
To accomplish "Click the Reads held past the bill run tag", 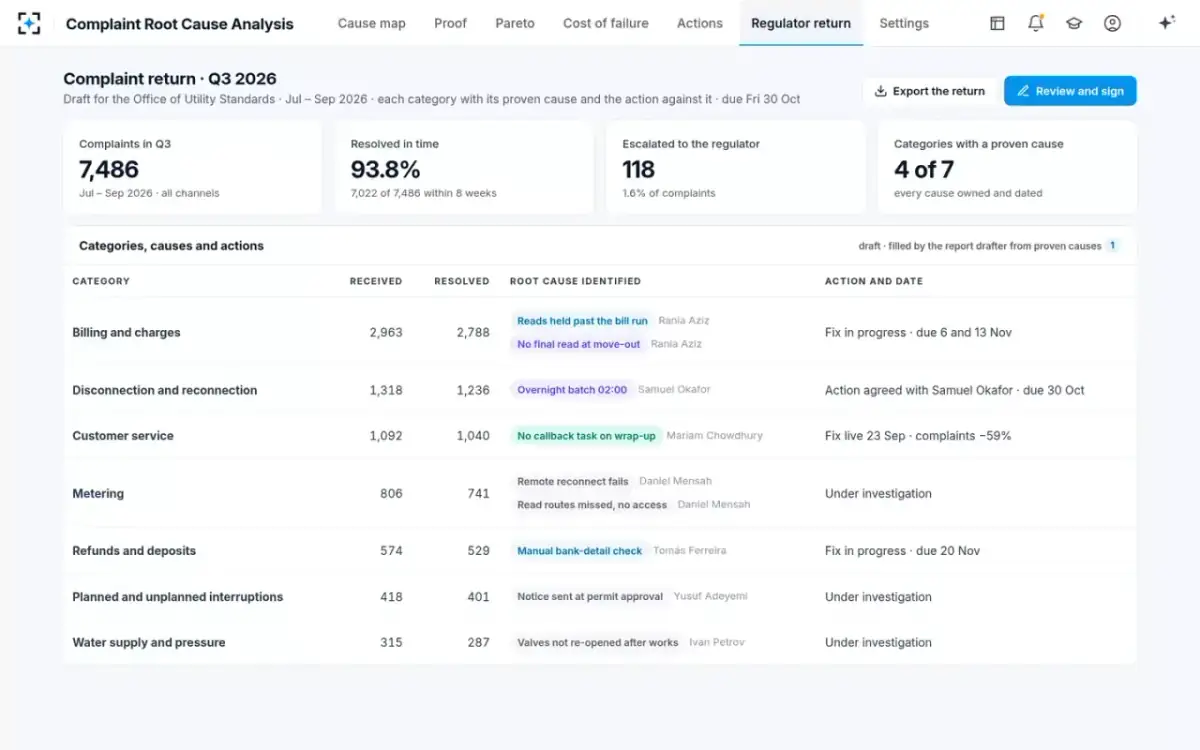I will pyautogui.click(x=582, y=321).
